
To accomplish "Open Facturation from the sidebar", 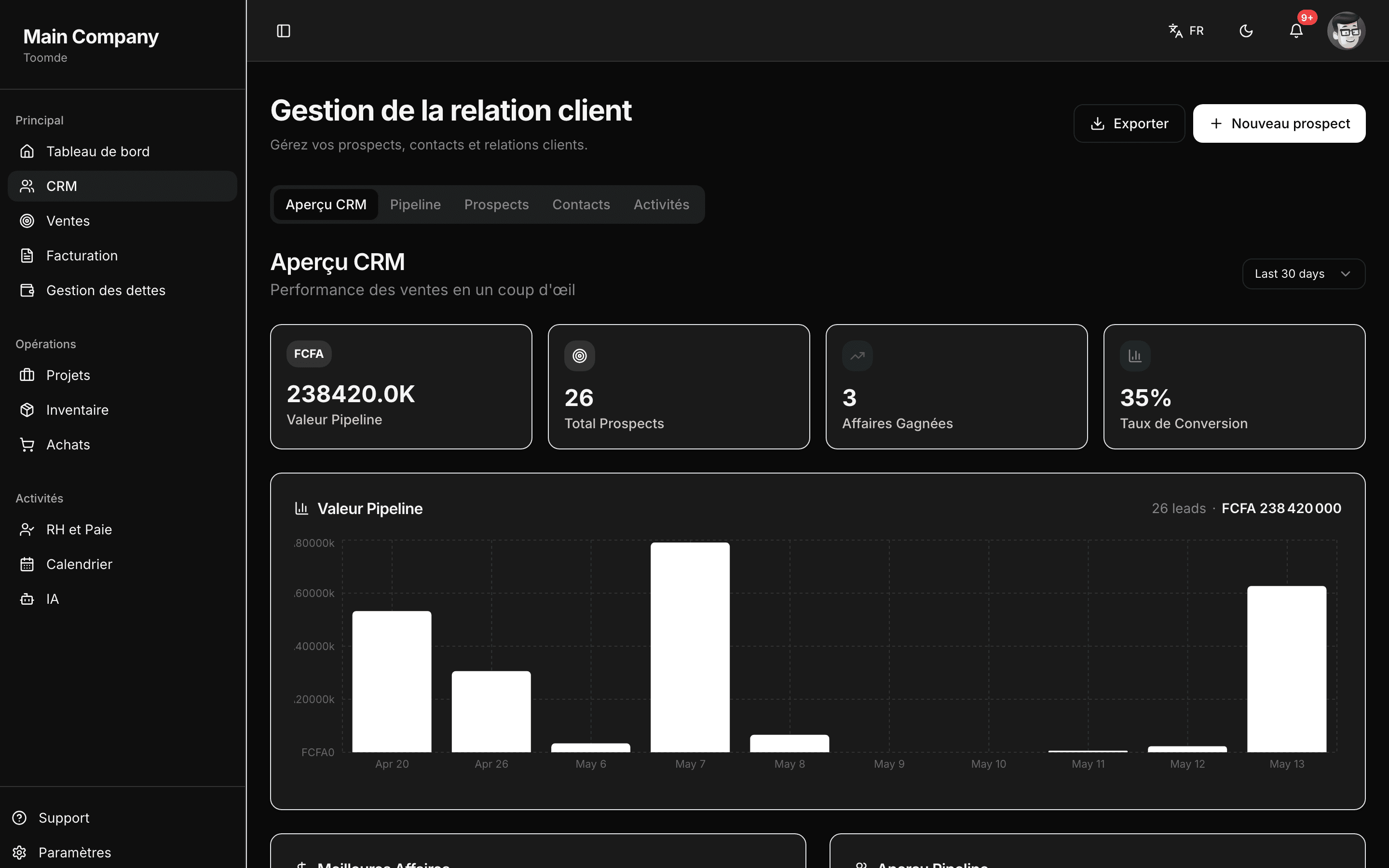I will [122, 256].
